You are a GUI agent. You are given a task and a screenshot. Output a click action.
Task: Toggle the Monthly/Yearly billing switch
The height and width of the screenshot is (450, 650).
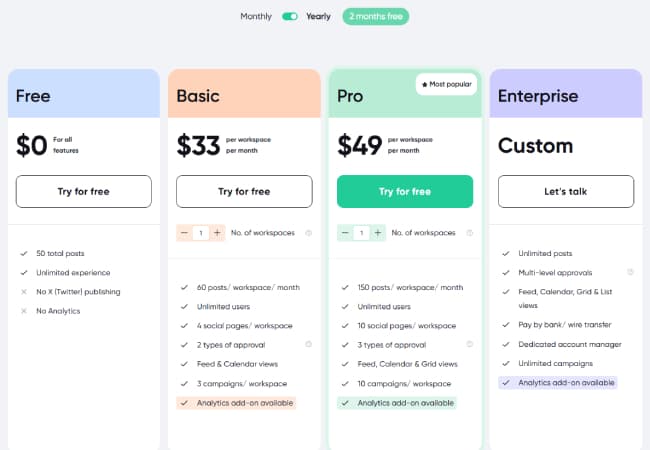point(290,17)
